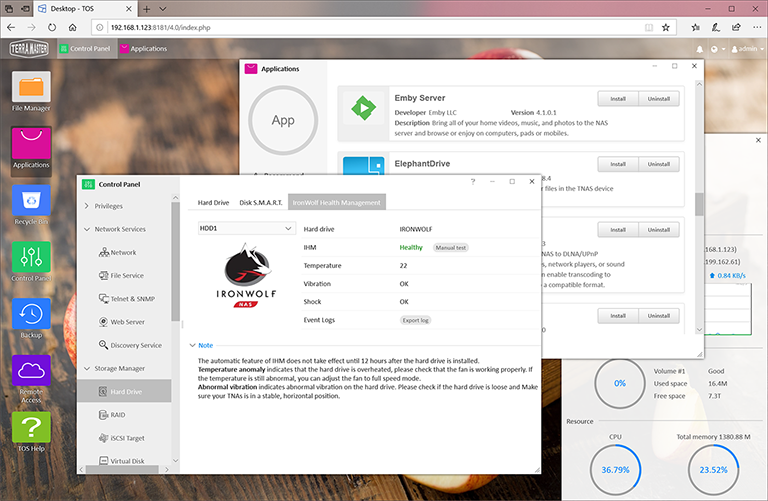Screen dimensions: 768x501
Task: Select RAID in sidebar
Action: pyautogui.click(x=112, y=415)
